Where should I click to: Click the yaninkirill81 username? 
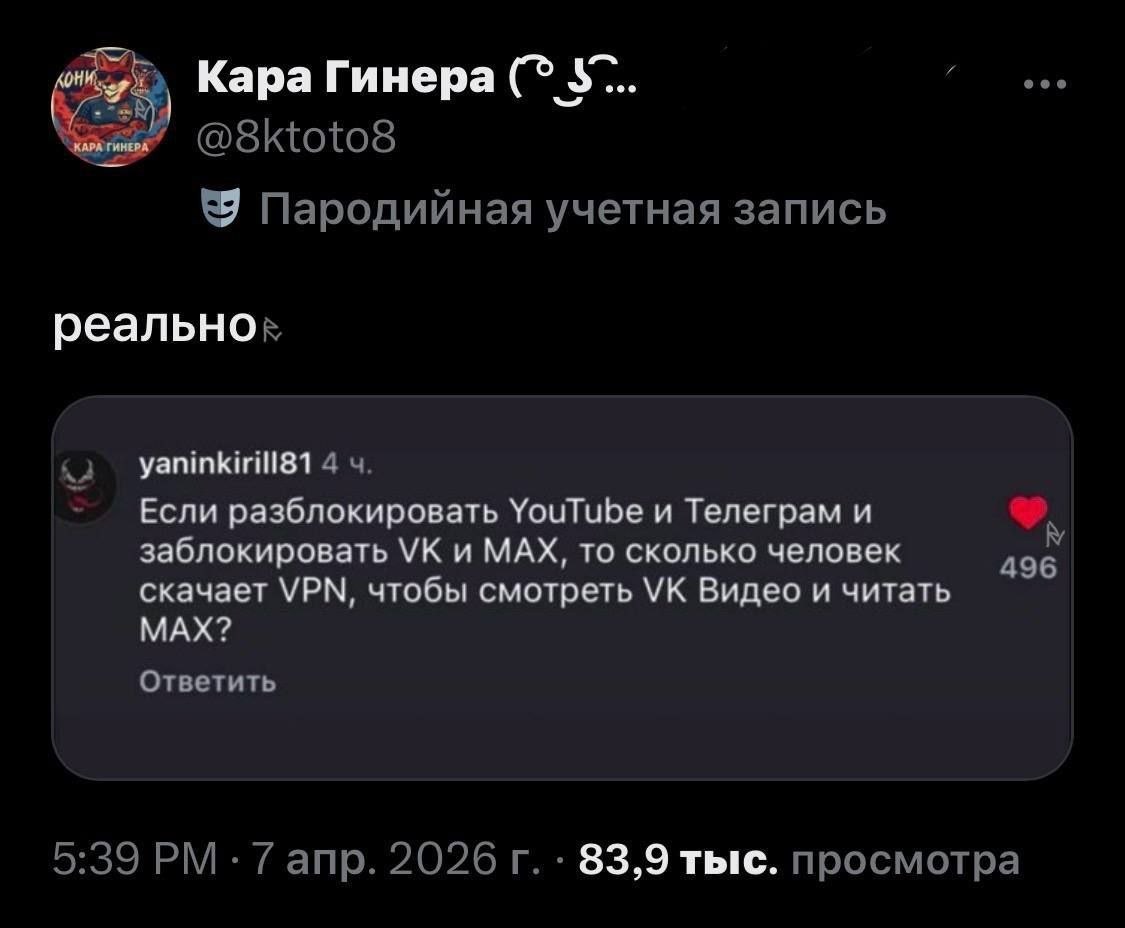tap(225, 465)
